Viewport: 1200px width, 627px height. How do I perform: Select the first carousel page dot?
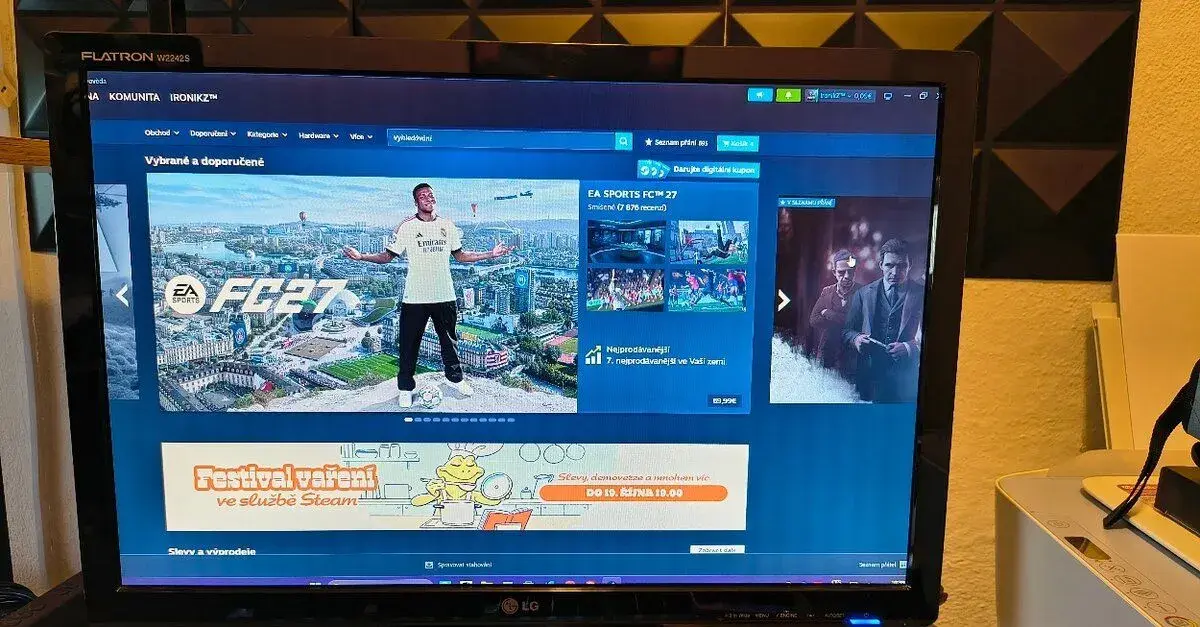click(x=408, y=420)
